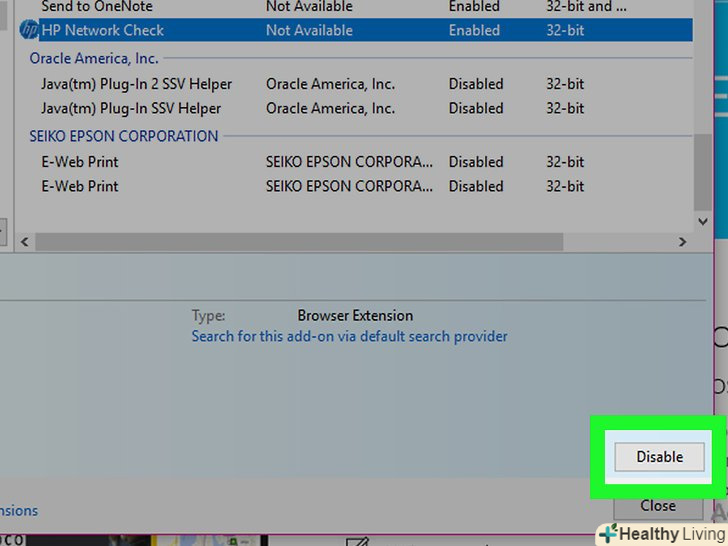Screen dimensions: 728x546
Task: Click the Disable button
Action: click(x=659, y=457)
